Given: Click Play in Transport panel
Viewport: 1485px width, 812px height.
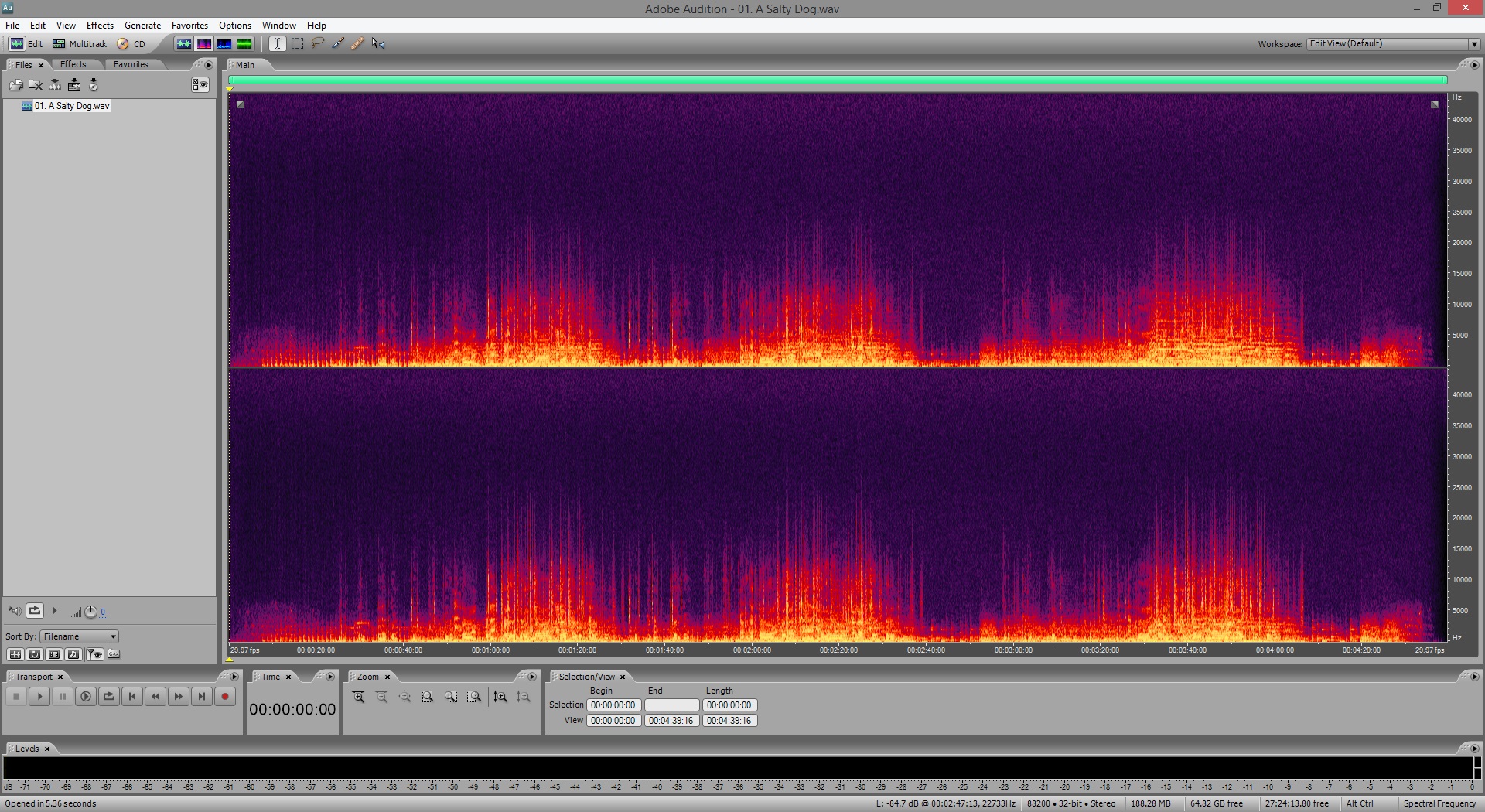Looking at the screenshot, I should [x=39, y=697].
